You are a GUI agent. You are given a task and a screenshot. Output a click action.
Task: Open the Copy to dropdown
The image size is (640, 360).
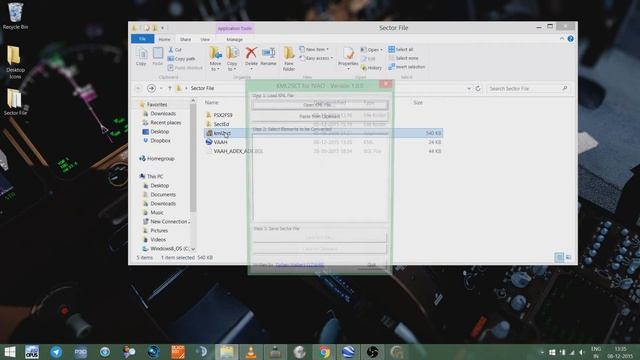tap(232, 59)
